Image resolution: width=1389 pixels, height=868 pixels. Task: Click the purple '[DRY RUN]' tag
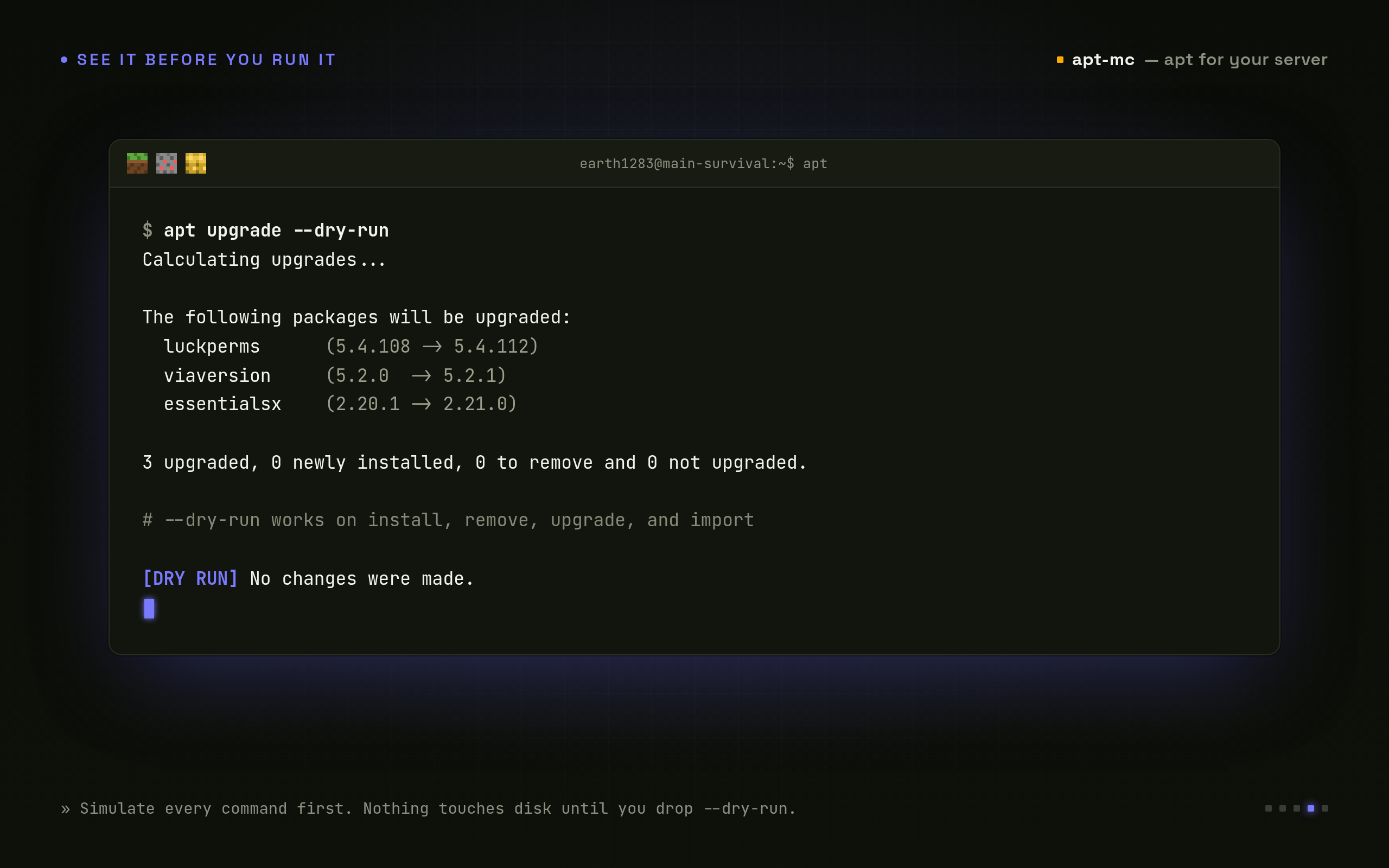point(190,579)
